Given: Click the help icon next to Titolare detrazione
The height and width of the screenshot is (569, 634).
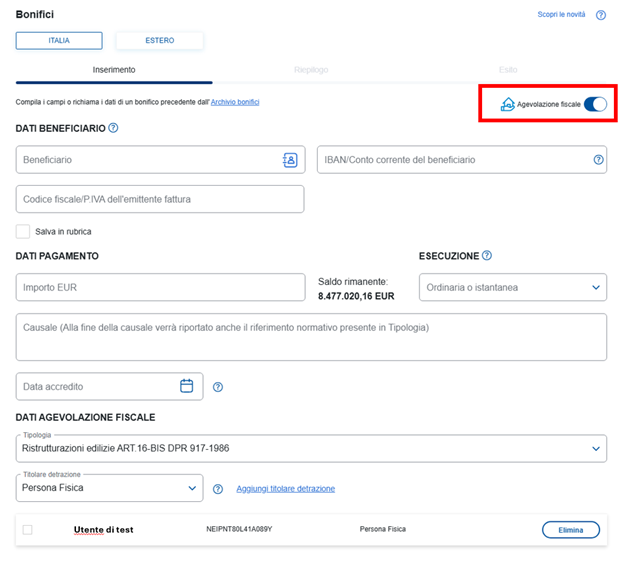Looking at the screenshot, I should [x=218, y=489].
